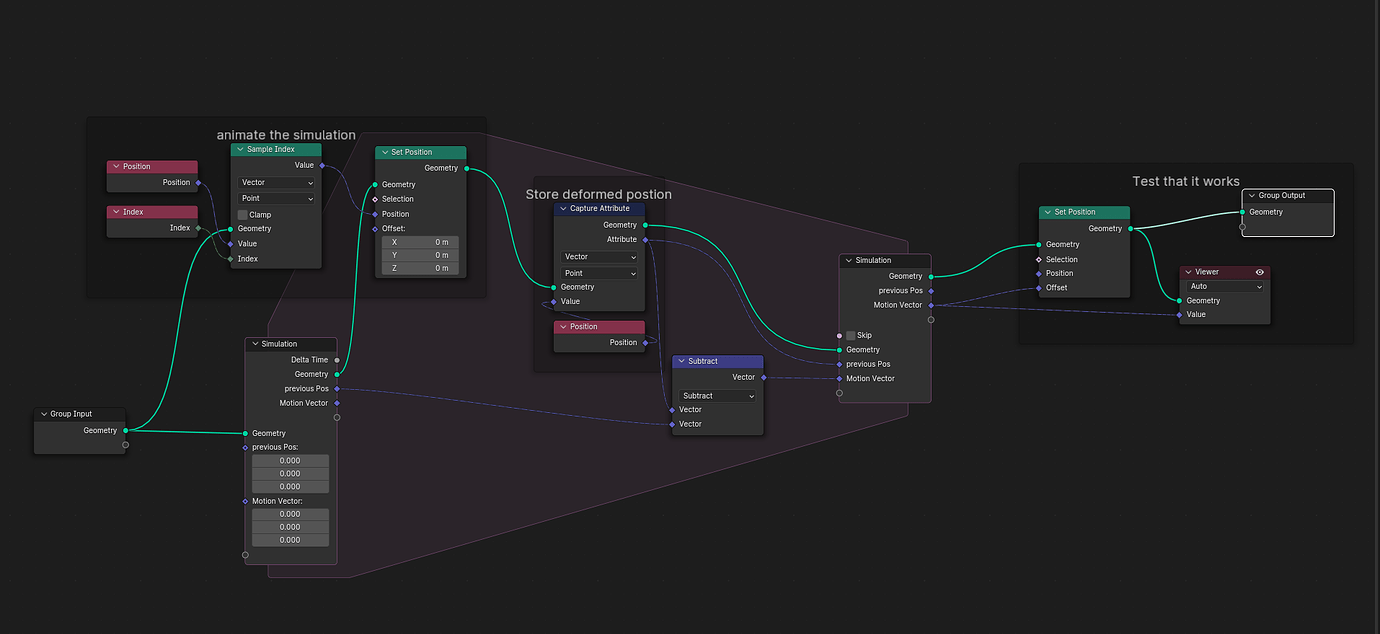Click Sample Index Index input socket

(x=230, y=259)
